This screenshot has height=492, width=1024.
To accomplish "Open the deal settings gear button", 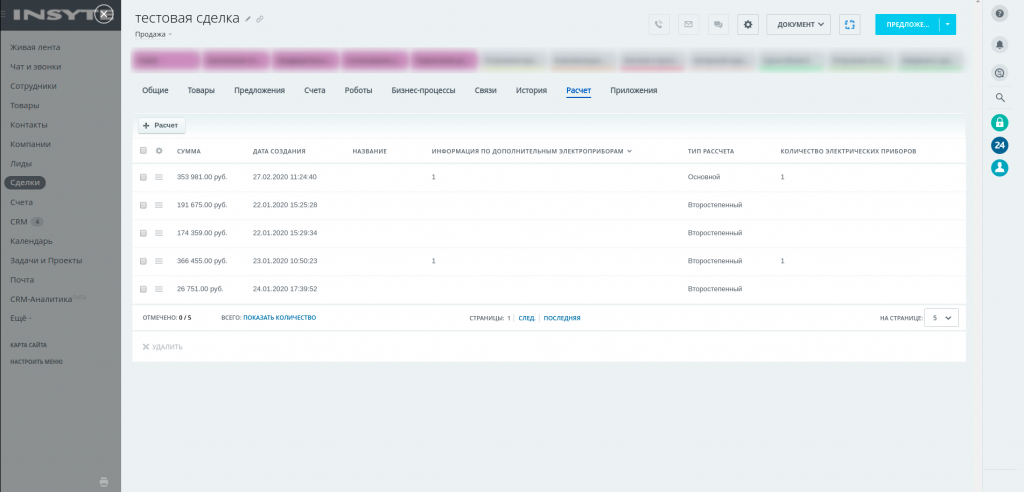I will (x=748, y=24).
